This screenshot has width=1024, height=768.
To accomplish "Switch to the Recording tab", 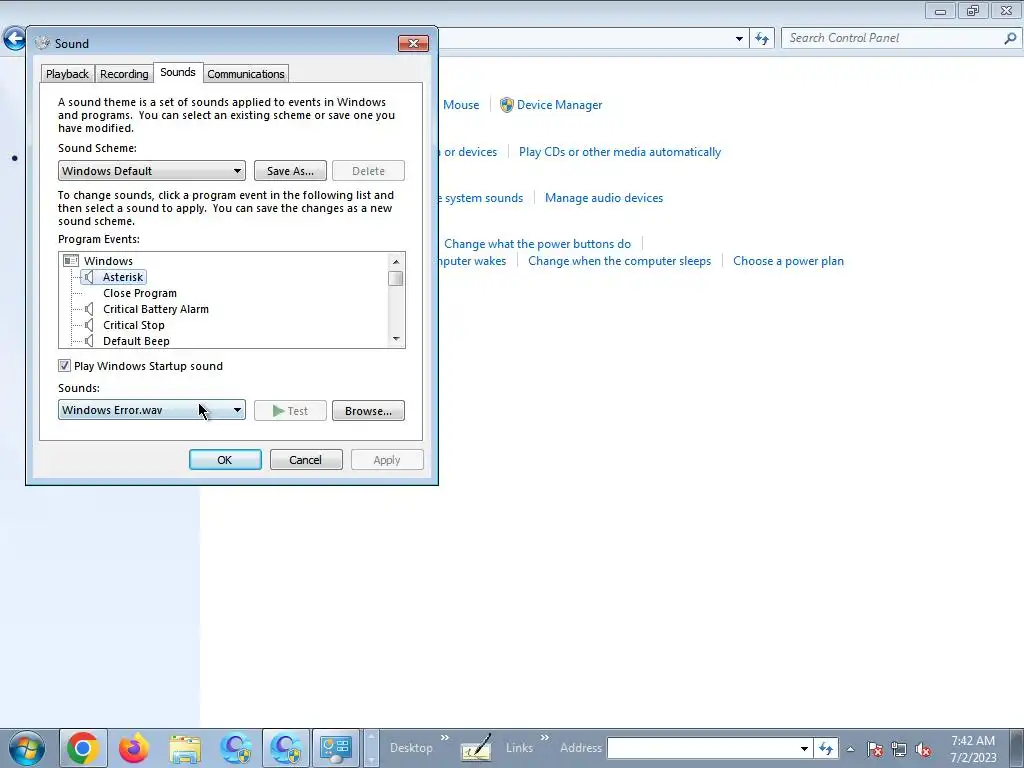I will coord(124,74).
